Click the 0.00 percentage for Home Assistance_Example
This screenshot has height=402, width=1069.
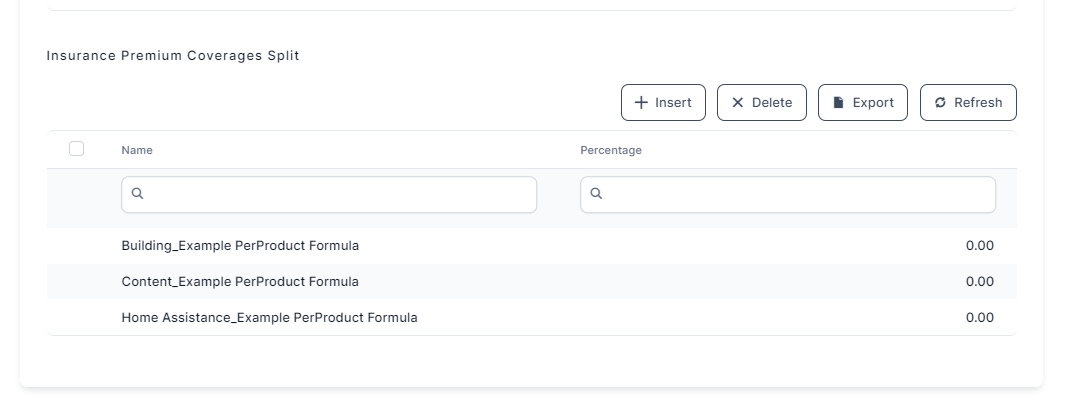[980, 318]
